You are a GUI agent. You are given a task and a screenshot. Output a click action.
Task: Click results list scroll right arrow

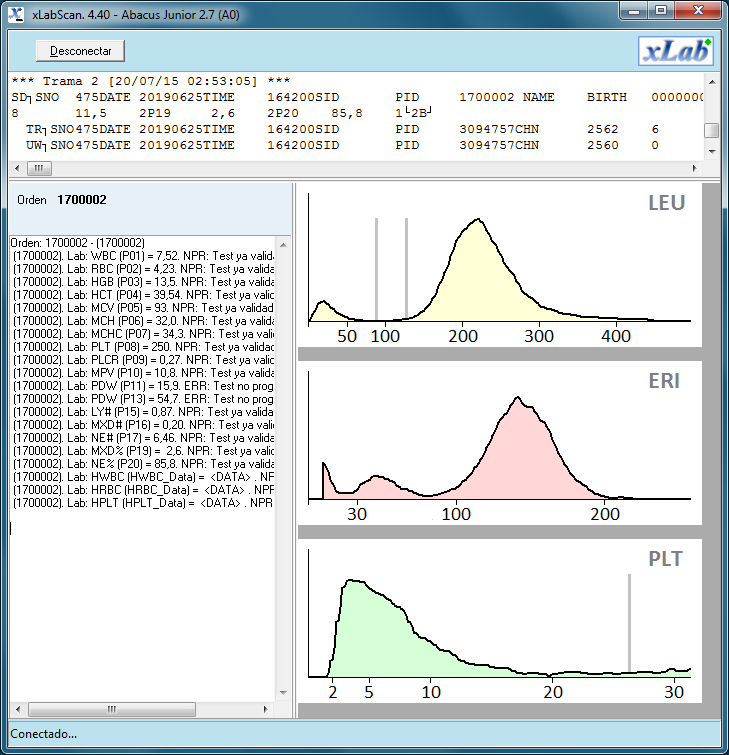pos(265,709)
